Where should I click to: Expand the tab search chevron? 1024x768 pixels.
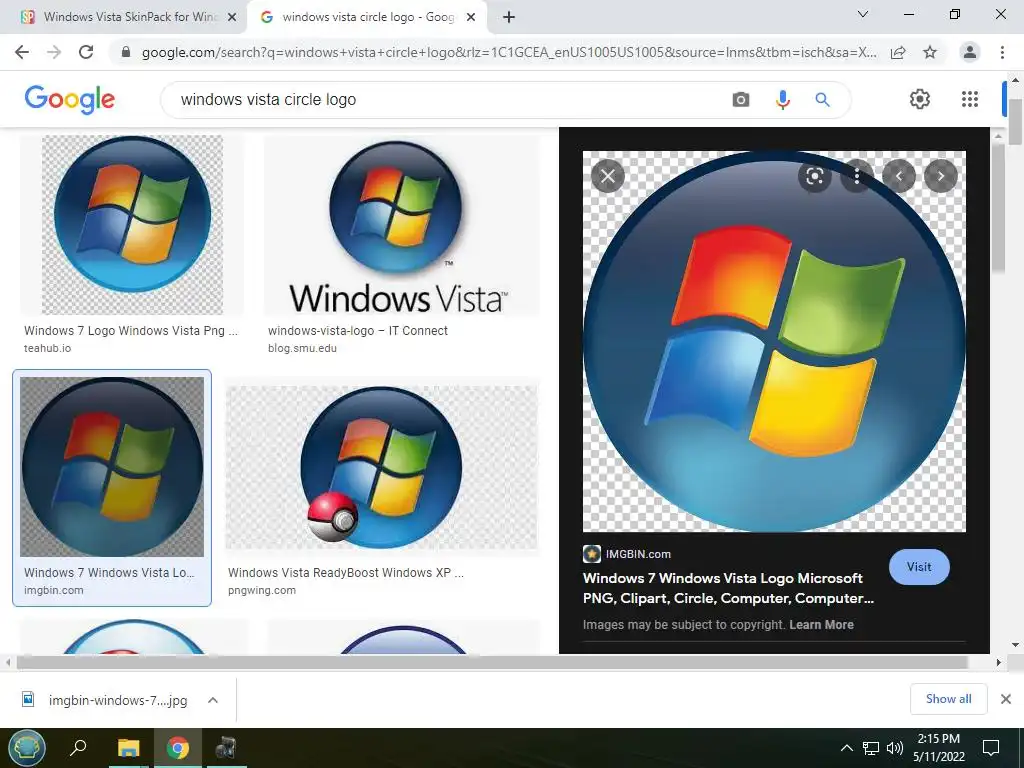pyautogui.click(x=862, y=14)
